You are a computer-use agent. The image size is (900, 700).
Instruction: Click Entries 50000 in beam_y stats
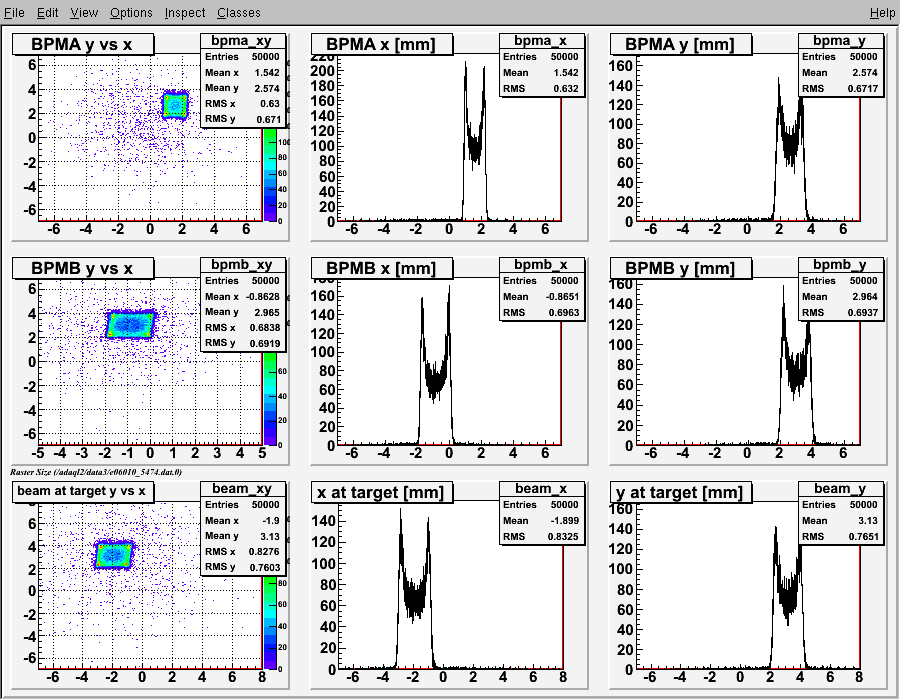(841, 504)
